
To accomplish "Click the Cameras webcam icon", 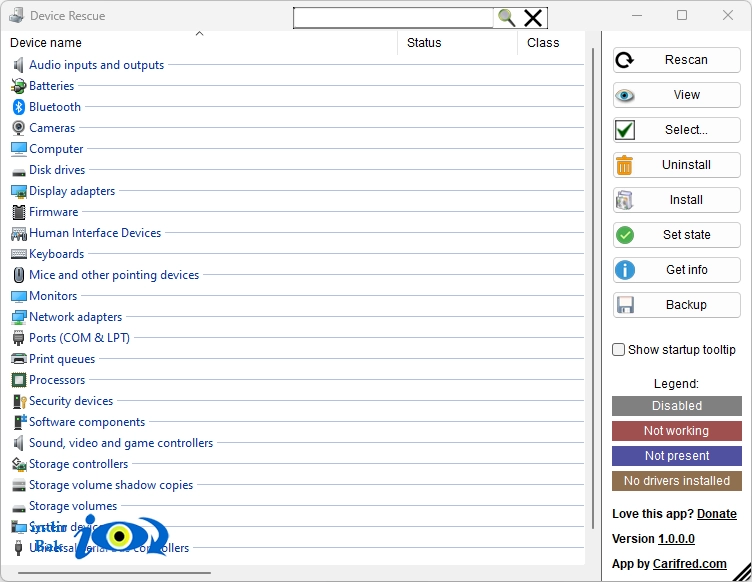I will [x=18, y=128].
